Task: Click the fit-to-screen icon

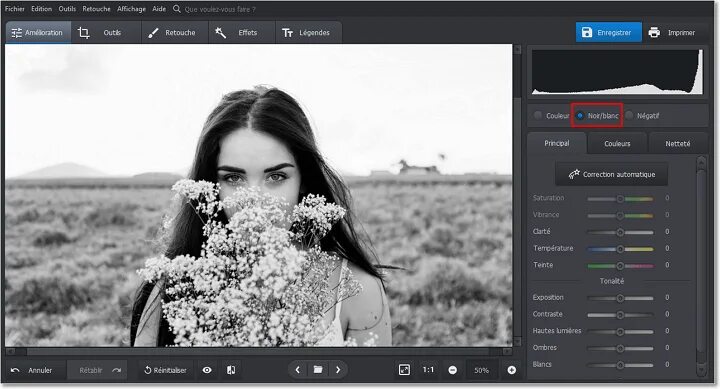Action: 404,370
